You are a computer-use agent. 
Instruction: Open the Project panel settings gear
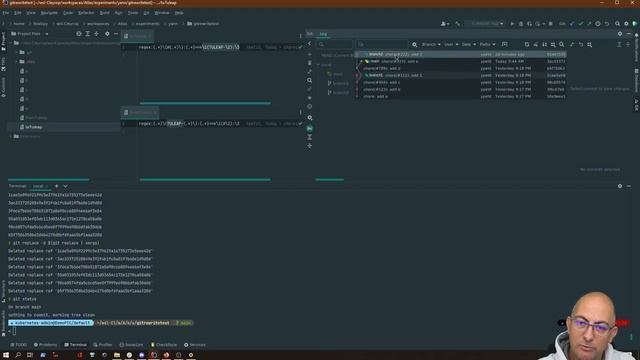tap(107, 34)
